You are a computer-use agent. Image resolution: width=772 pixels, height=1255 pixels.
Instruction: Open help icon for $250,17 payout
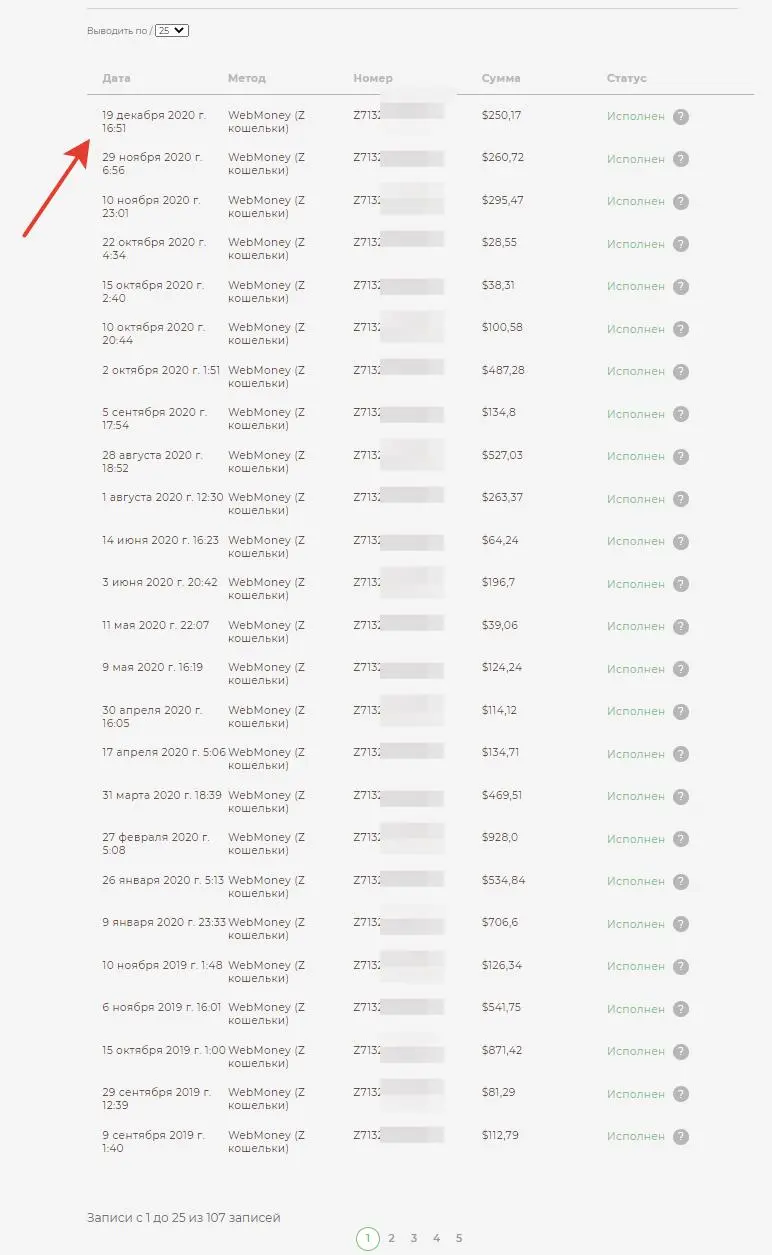coord(681,116)
